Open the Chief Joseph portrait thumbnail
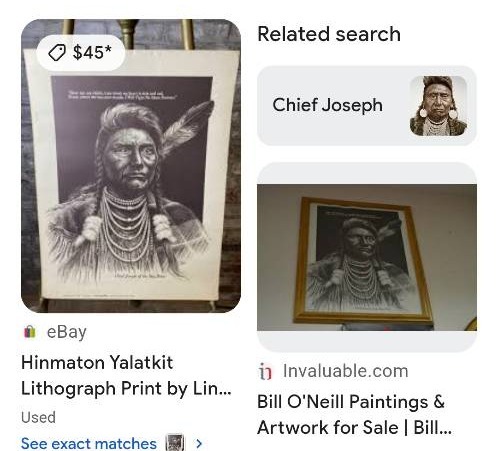The height and width of the screenshot is (451, 498). pyautogui.click(x=438, y=106)
